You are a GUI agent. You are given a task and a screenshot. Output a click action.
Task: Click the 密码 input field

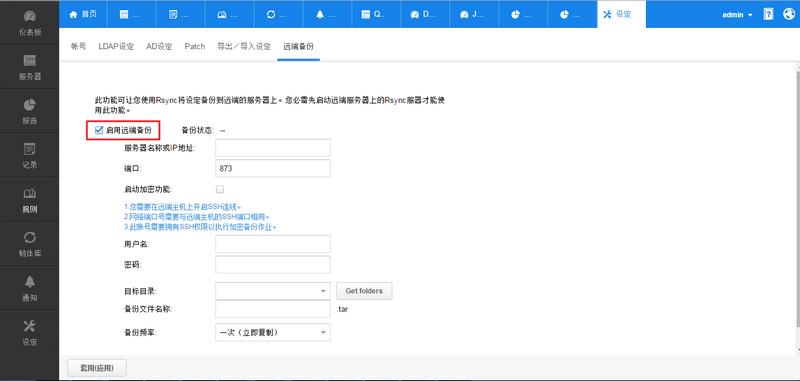[x=273, y=264]
